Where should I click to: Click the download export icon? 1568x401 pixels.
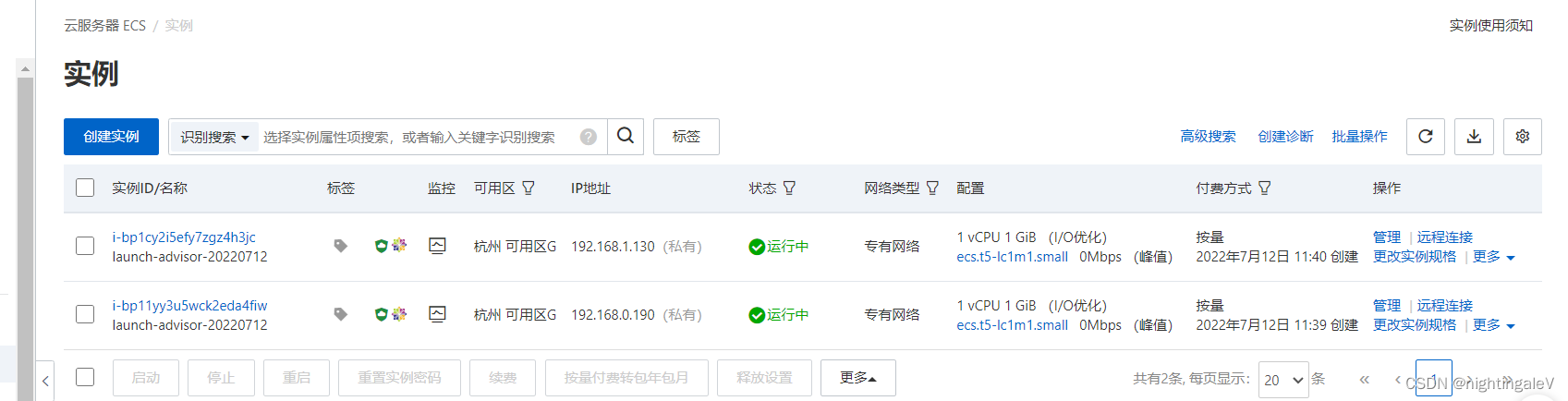[1474, 137]
